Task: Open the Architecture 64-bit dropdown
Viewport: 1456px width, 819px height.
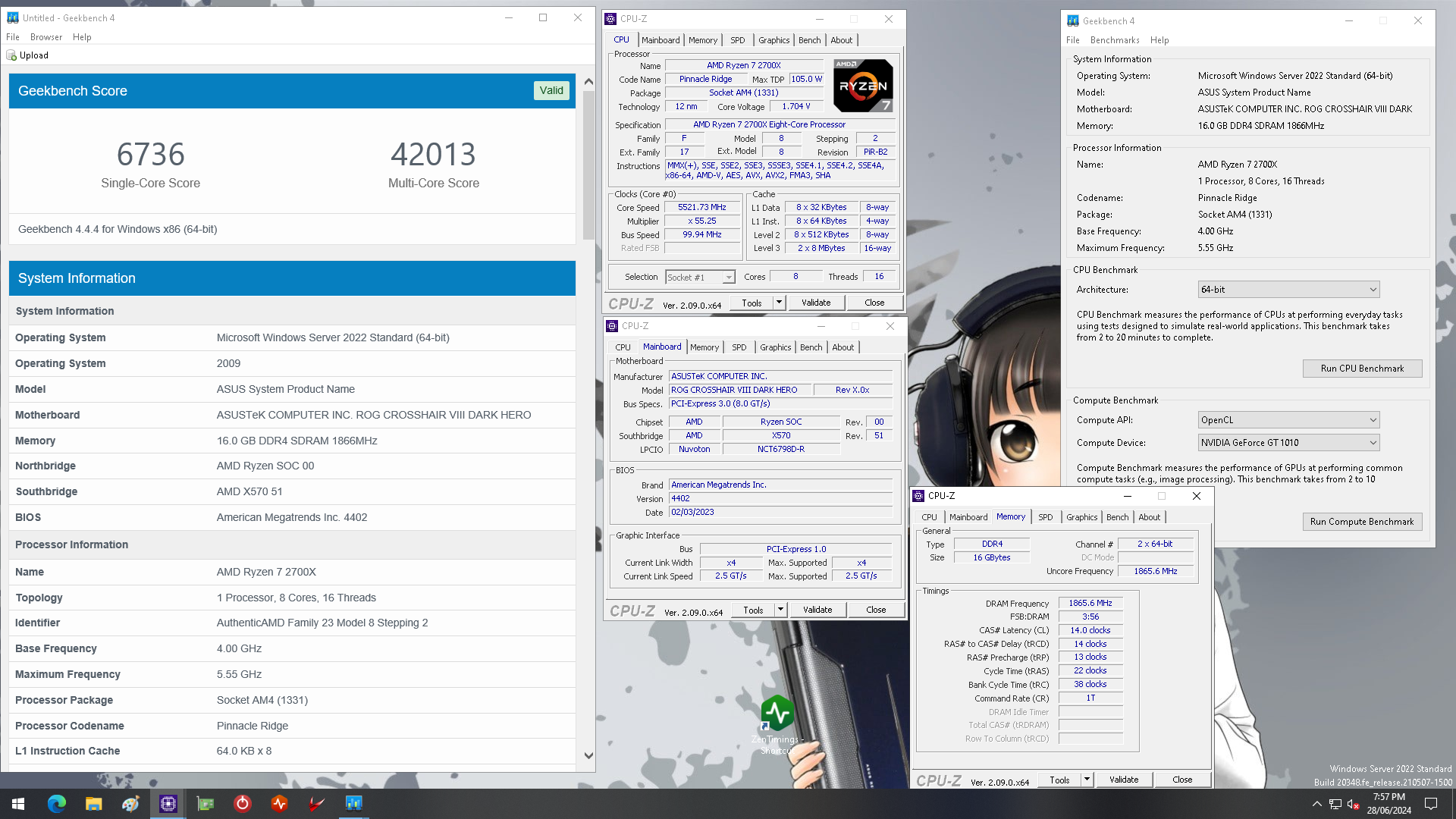Action: [1288, 290]
